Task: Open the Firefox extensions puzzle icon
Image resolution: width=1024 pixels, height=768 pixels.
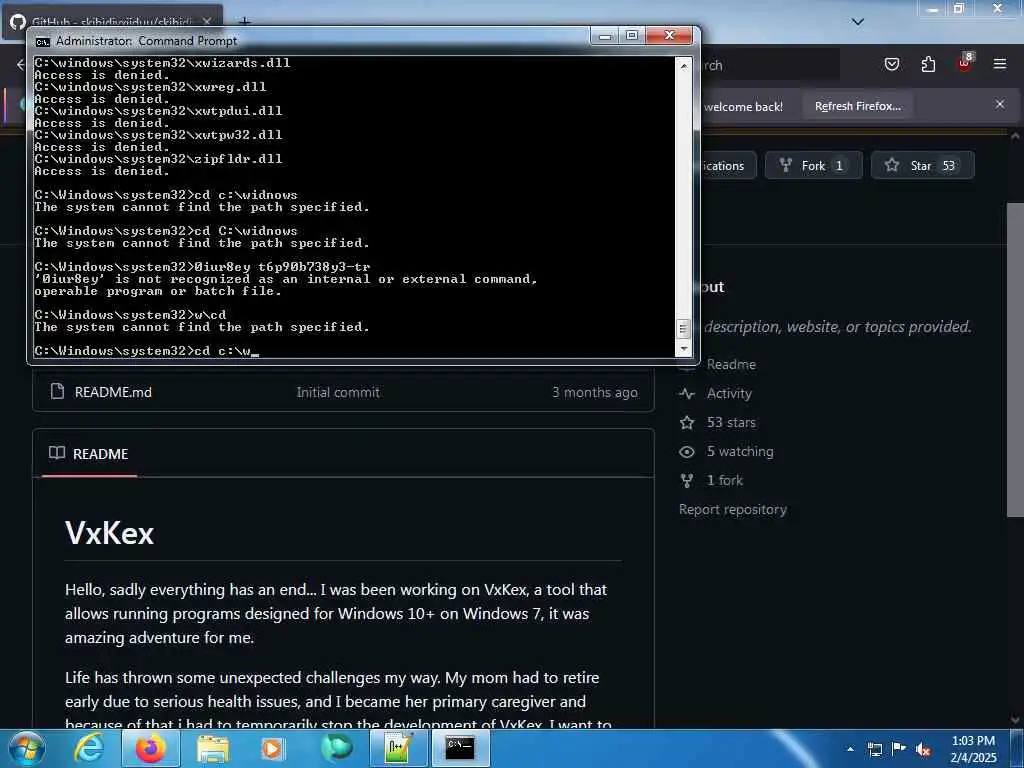Action: click(928, 64)
